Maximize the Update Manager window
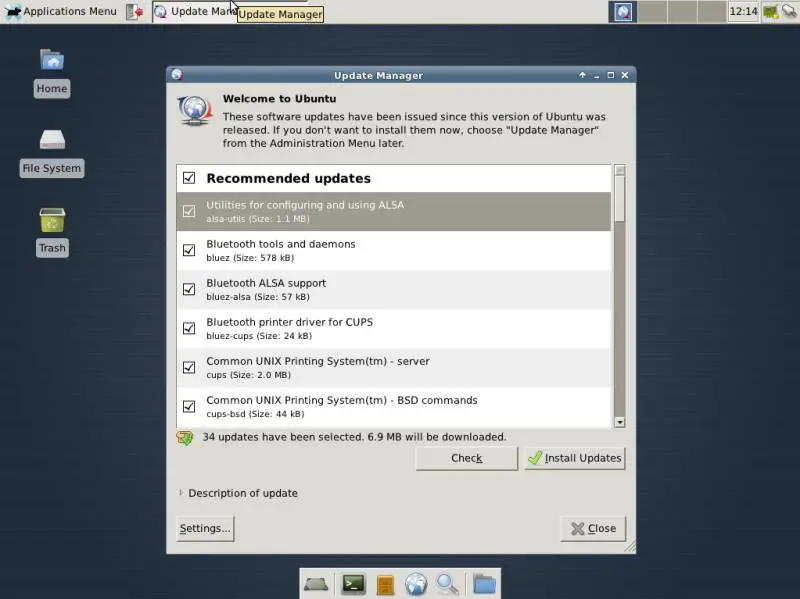The width and height of the screenshot is (800, 599). (611, 75)
